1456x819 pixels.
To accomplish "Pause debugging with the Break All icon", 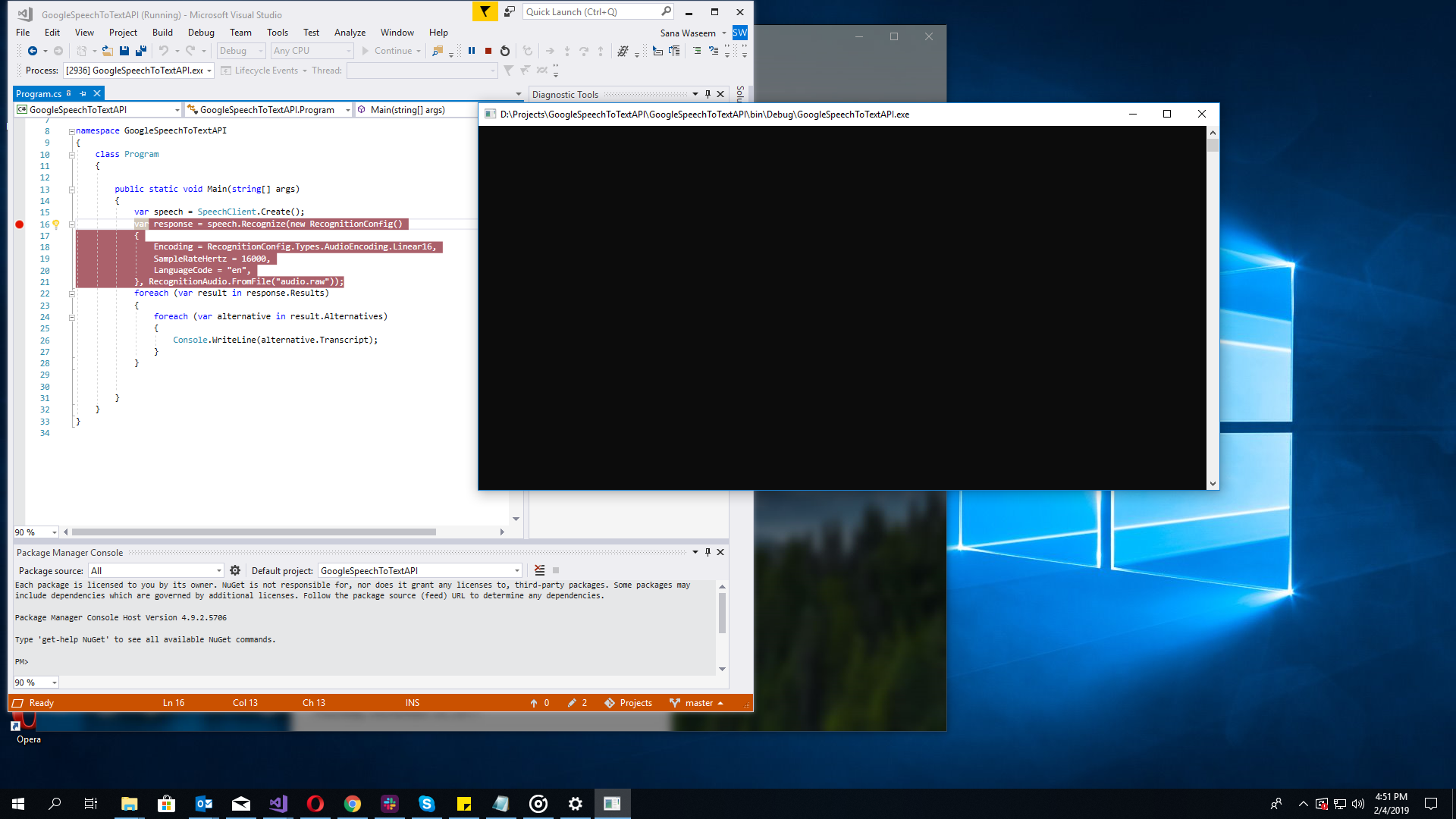I will click(x=472, y=51).
